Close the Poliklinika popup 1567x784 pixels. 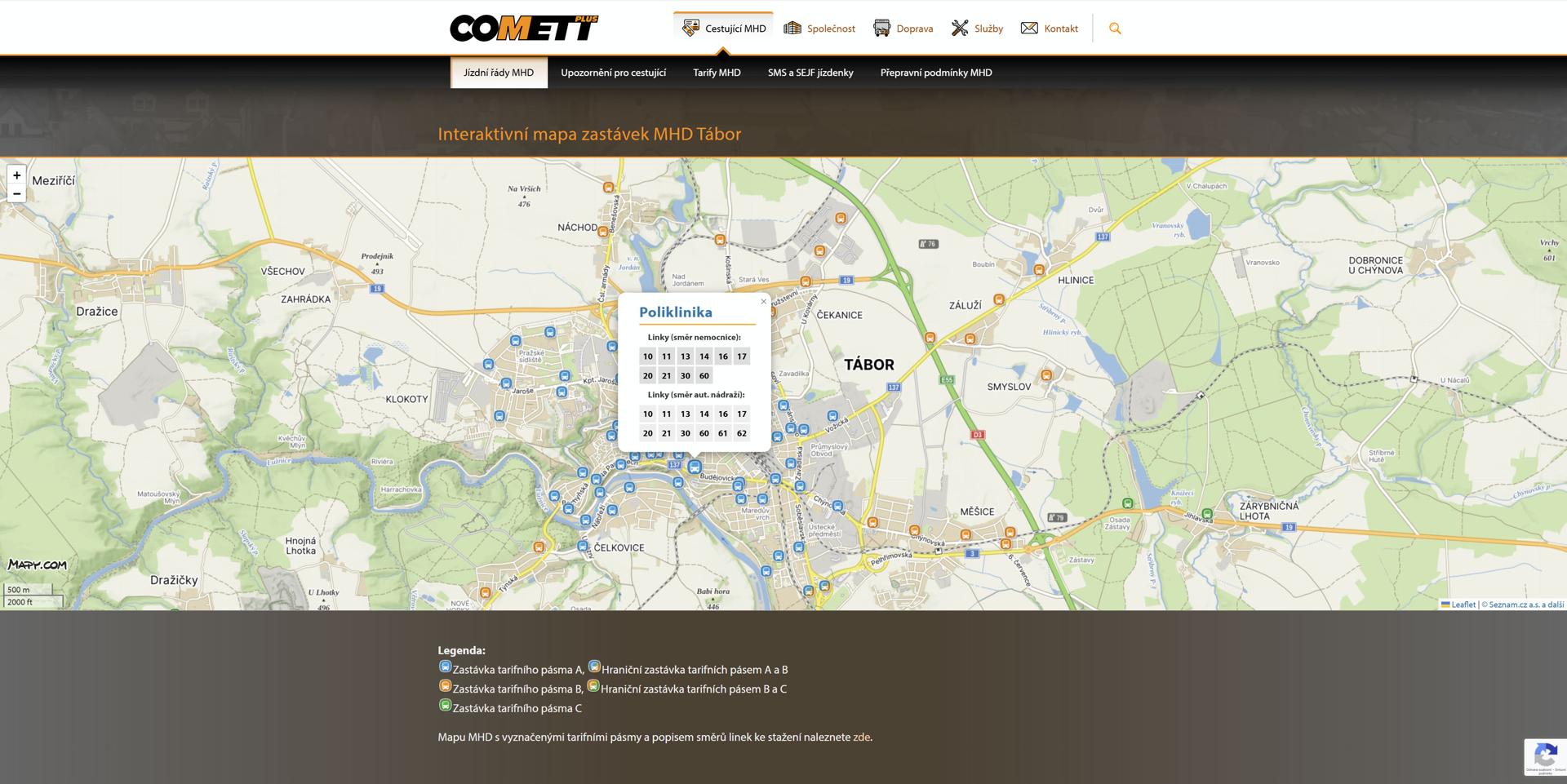click(763, 302)
